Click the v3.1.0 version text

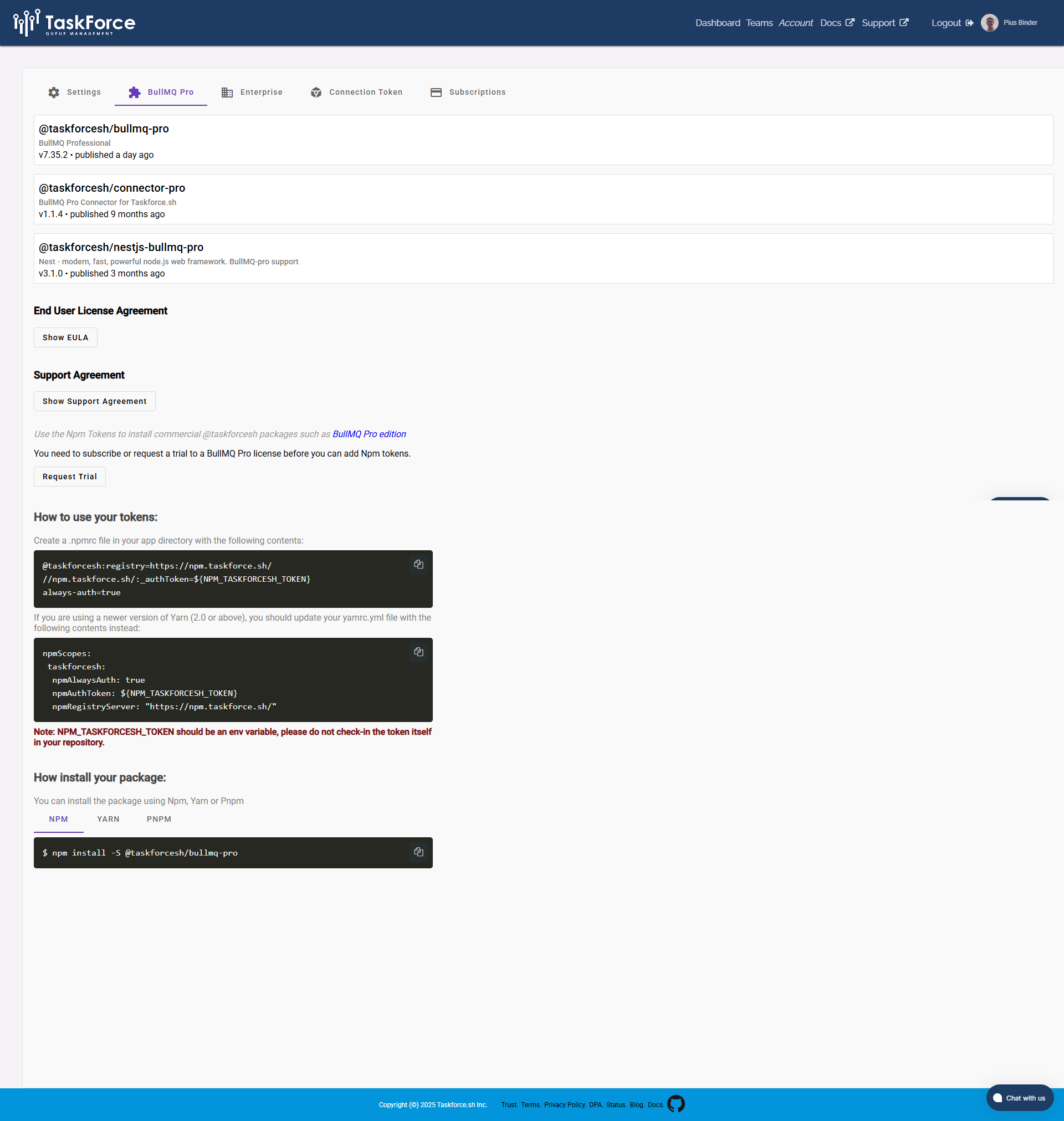coord(51,273)
